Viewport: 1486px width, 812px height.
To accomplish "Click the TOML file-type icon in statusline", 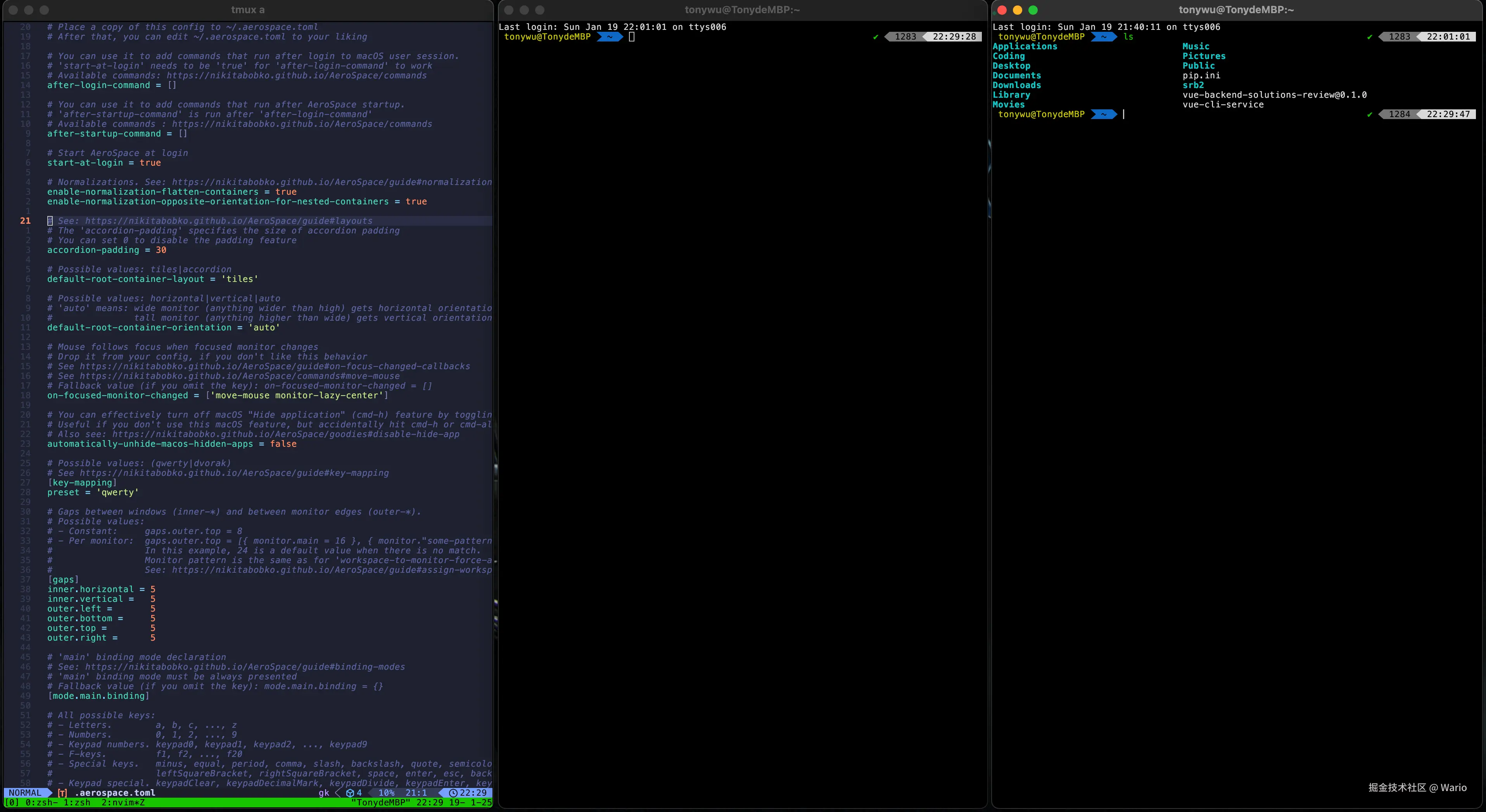I will tap(62, 793).
